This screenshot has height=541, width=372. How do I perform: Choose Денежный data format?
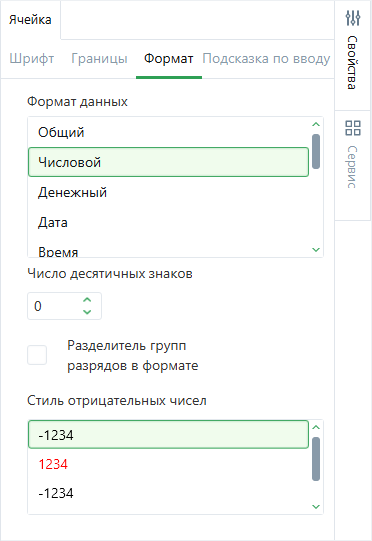[x=168, y=192]
